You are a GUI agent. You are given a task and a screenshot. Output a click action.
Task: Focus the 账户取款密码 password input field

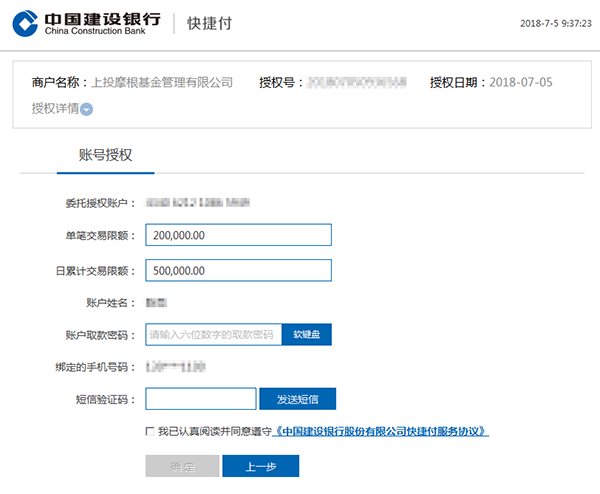point(214,334)
